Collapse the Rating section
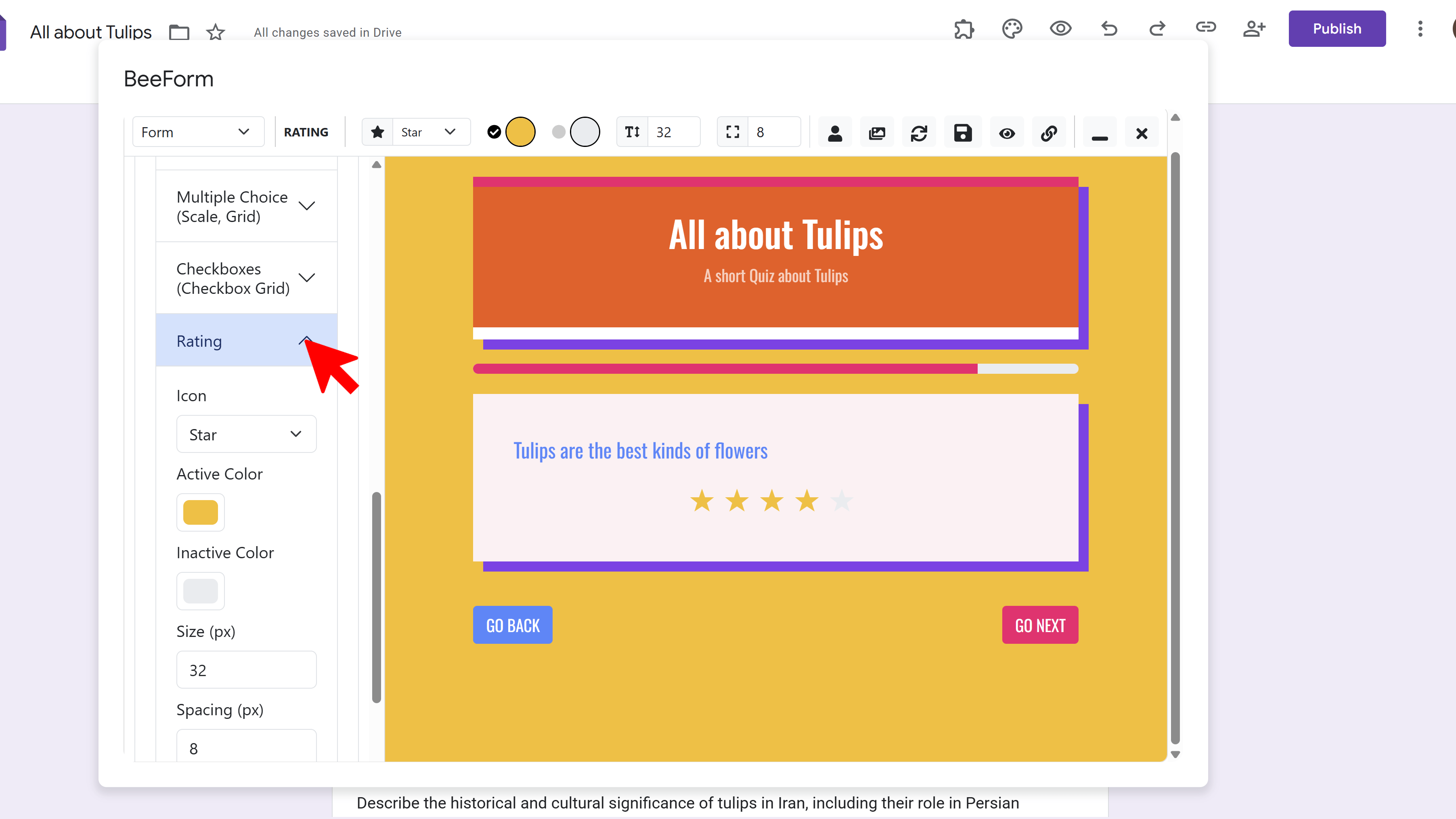 click(247, 341)
